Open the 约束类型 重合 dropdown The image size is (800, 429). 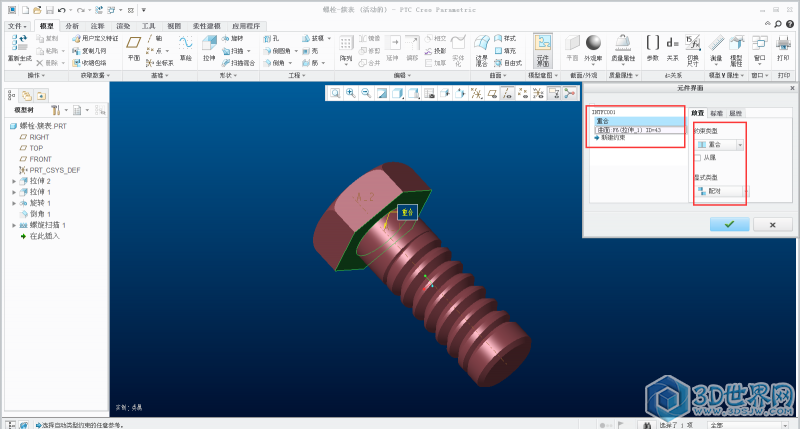point(740,145)
